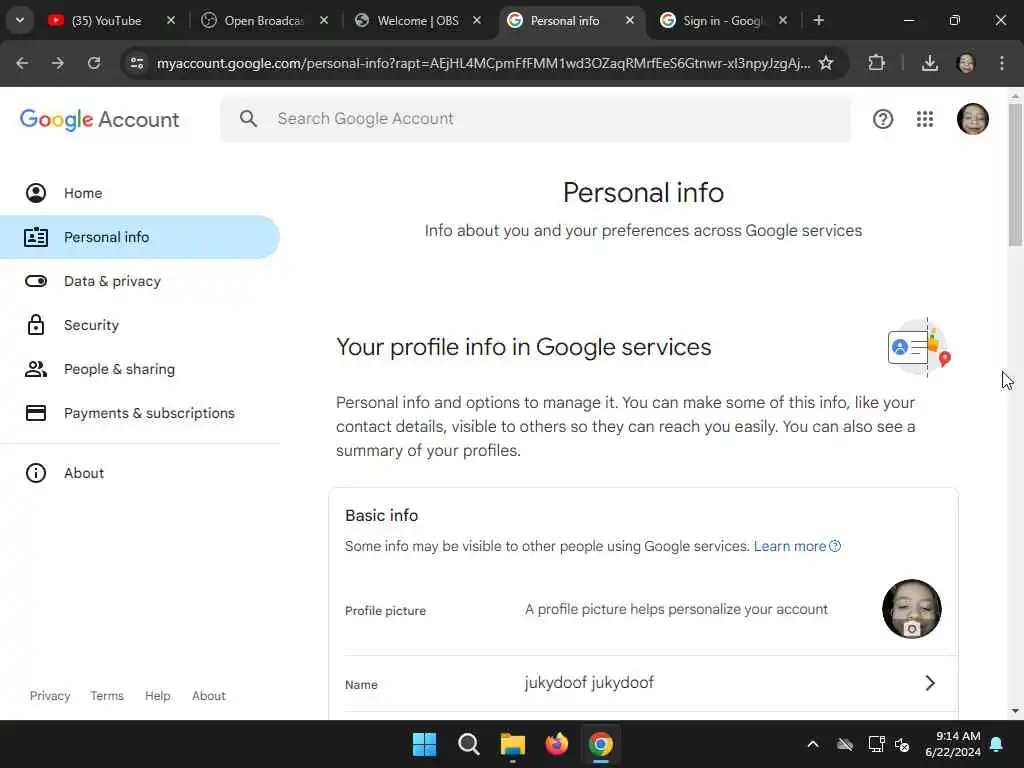Viewport: 1024px width, 768px height.
Task: Open Firefox from the taskbar
Action: (556, 744)
